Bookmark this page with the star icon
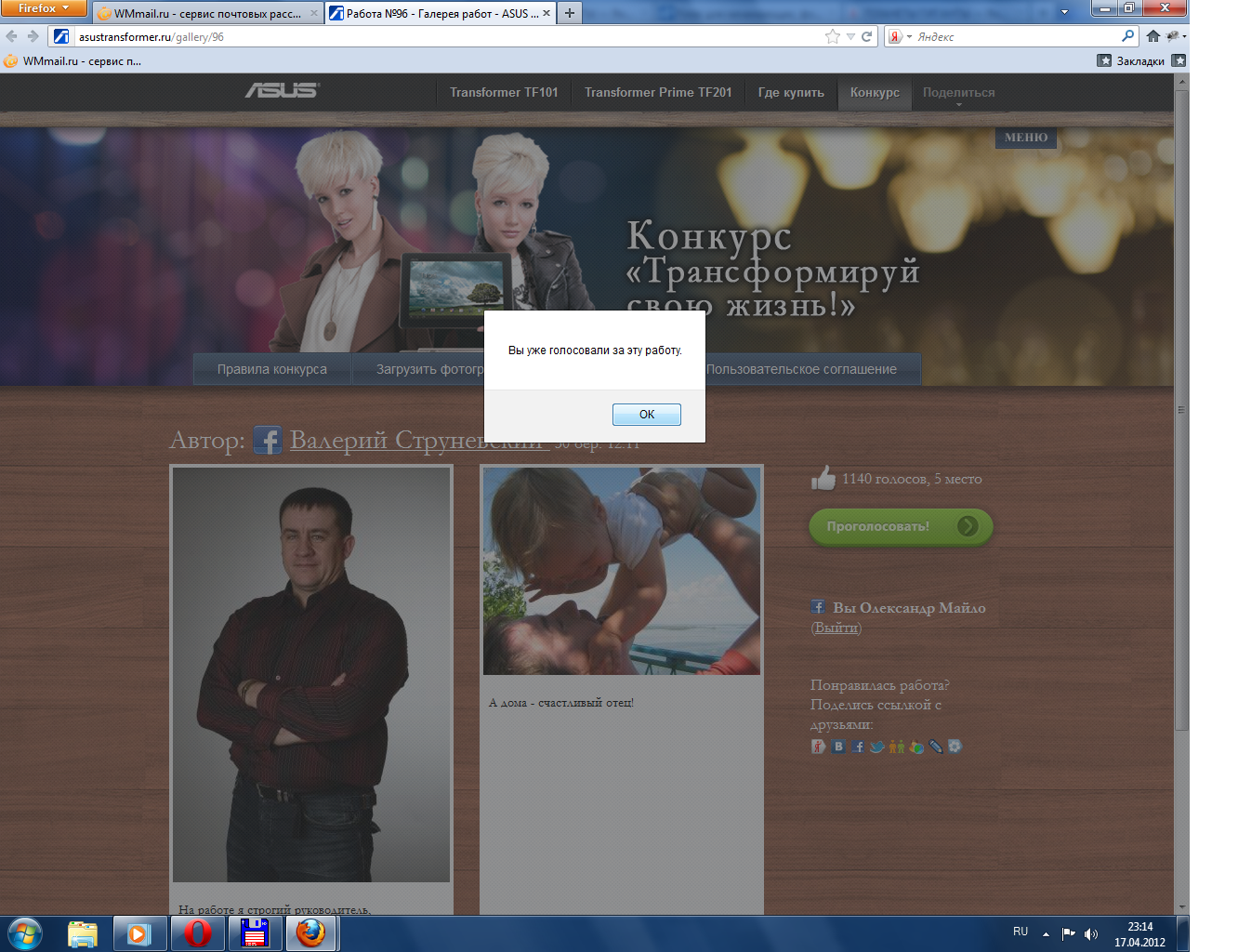This screenshot has height=952, width=1238. click(832, 36)
